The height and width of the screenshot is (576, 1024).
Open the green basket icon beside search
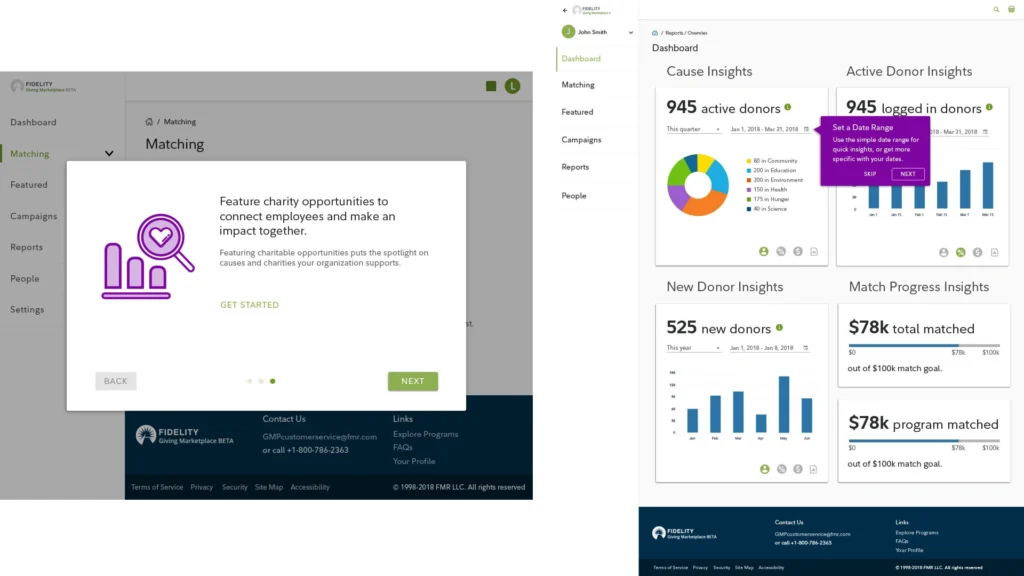[x=1011, y=9]
